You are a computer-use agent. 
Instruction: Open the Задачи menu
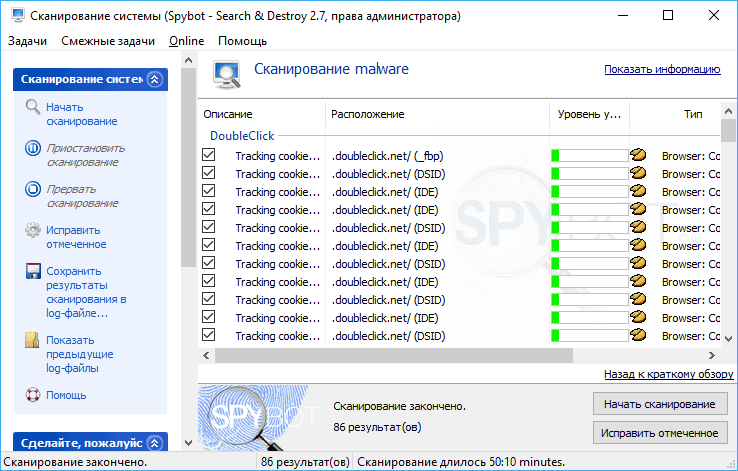click(27, 41)
